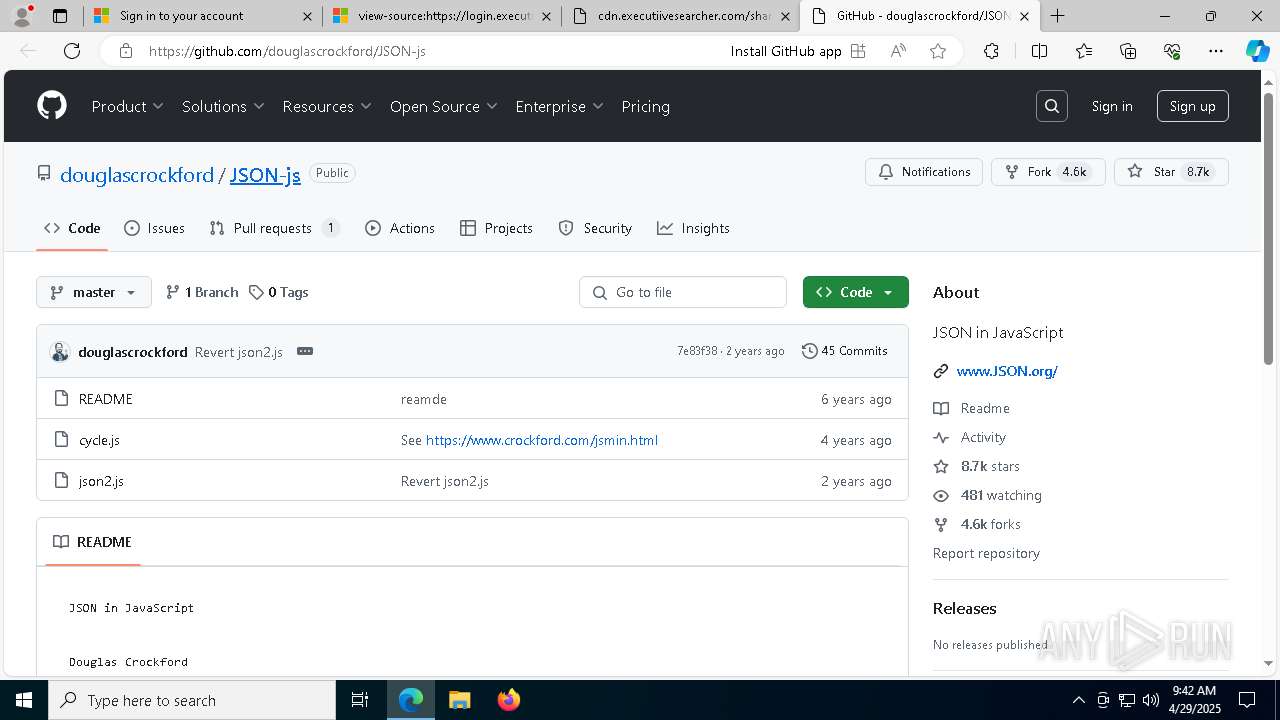Click the GitHub search magnifier button
The height and width of the screenshot is (720, 1280).
[x=1052, y=106]
